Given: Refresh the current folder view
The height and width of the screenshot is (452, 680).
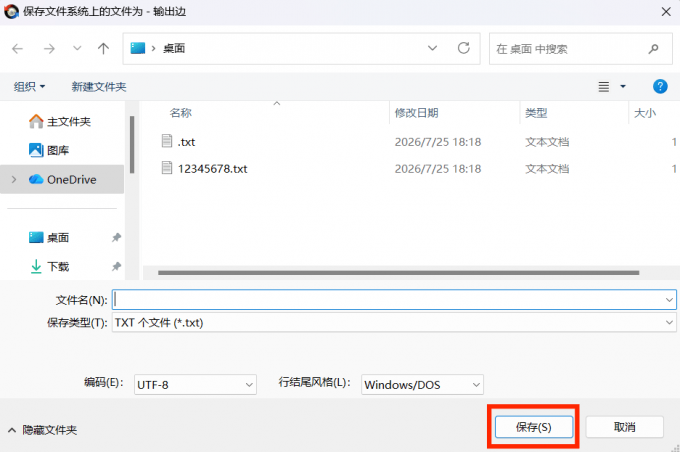Looking at the screenshot, I should (x=464, y=48).
